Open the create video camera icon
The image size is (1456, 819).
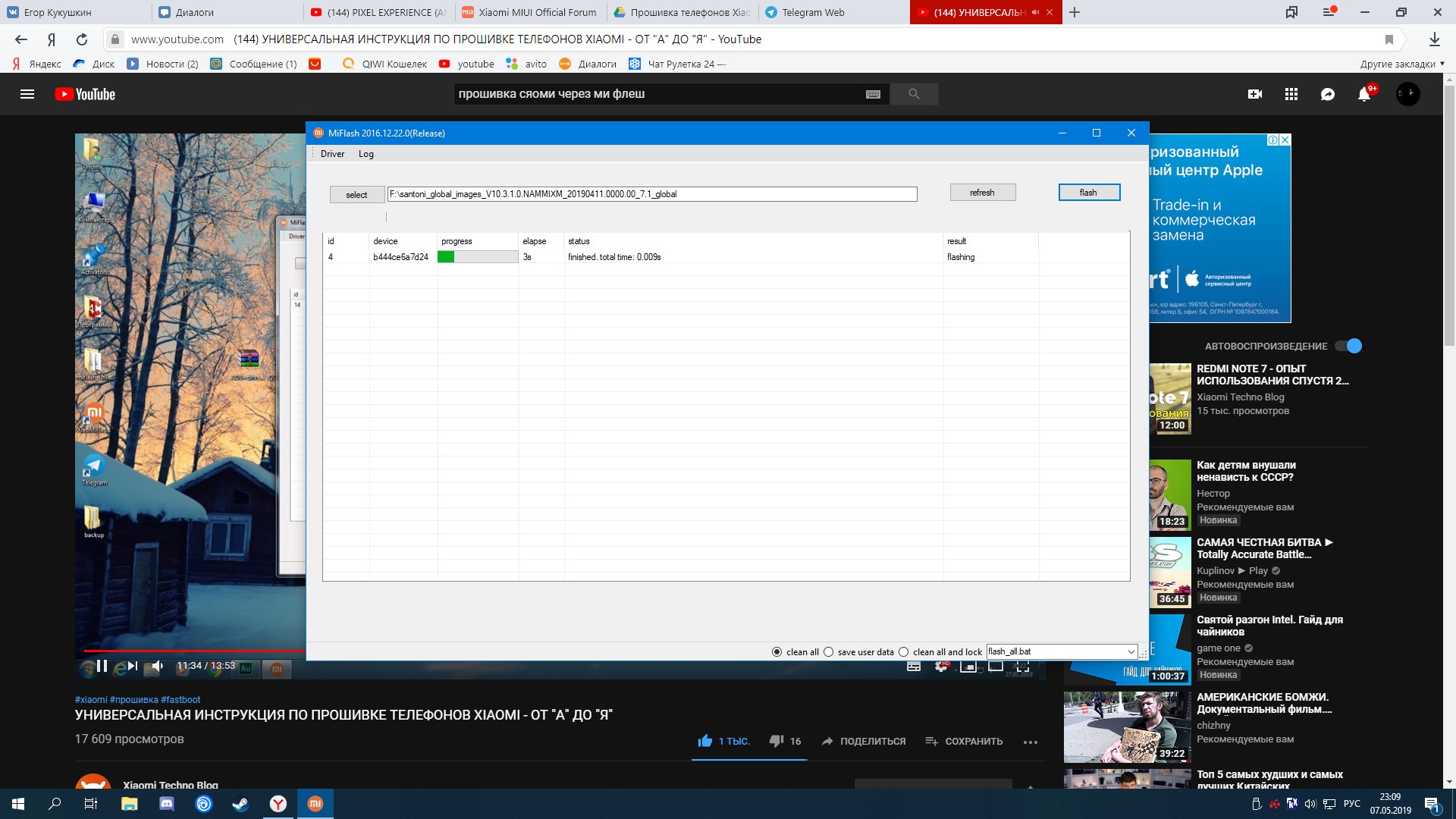1255,94
